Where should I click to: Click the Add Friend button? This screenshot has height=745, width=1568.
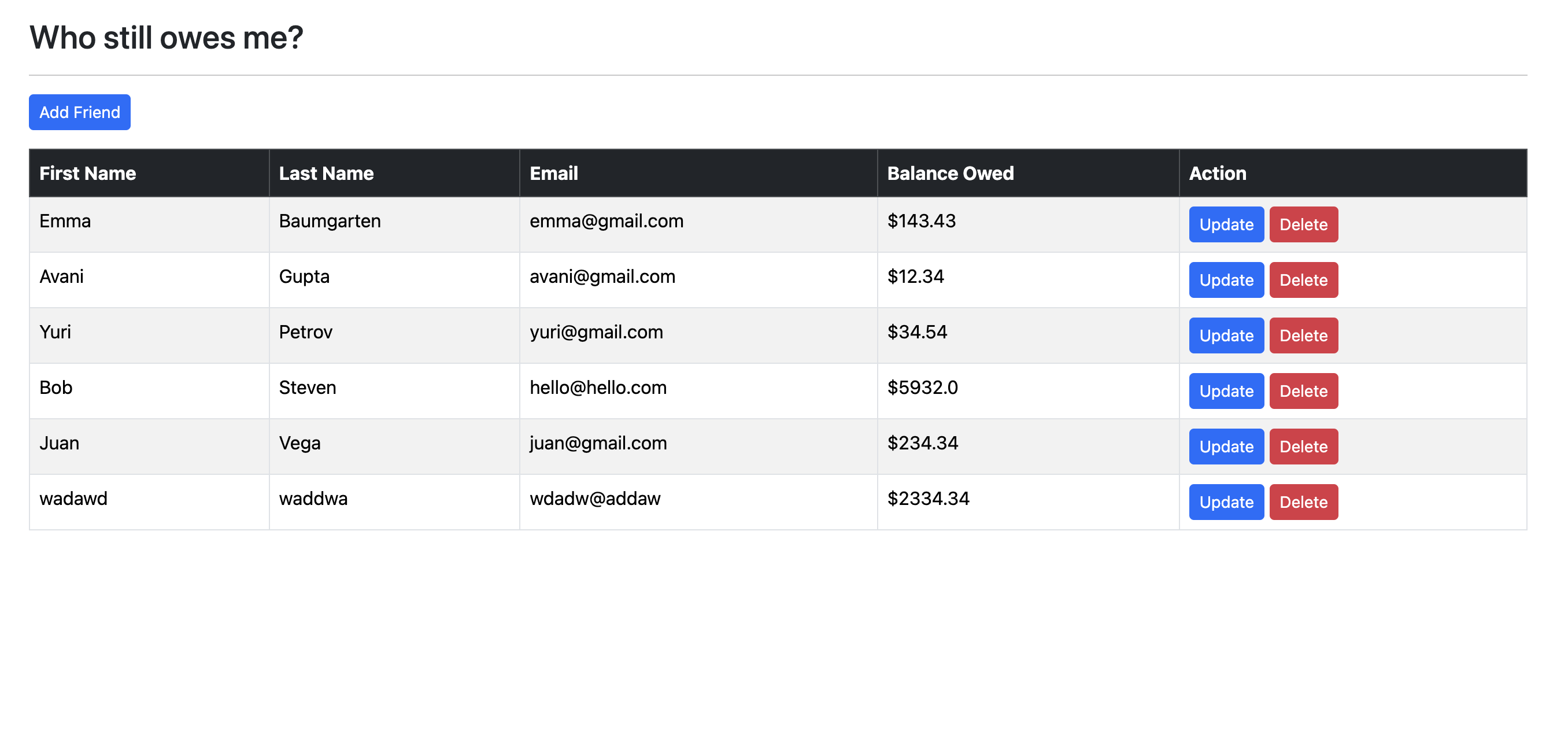[80, 112]
